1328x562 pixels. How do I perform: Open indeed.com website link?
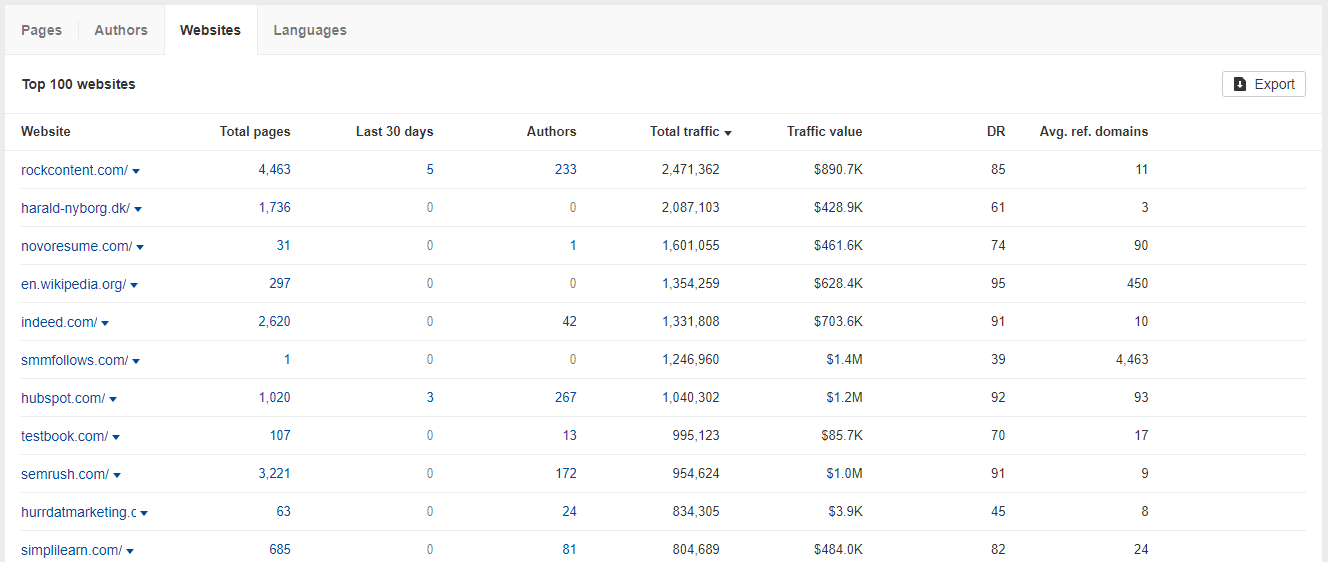point(59,322)
